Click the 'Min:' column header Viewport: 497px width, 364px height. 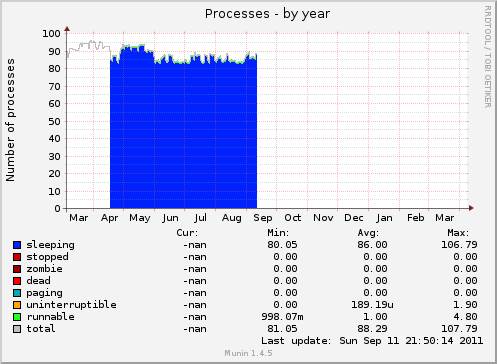278,233
